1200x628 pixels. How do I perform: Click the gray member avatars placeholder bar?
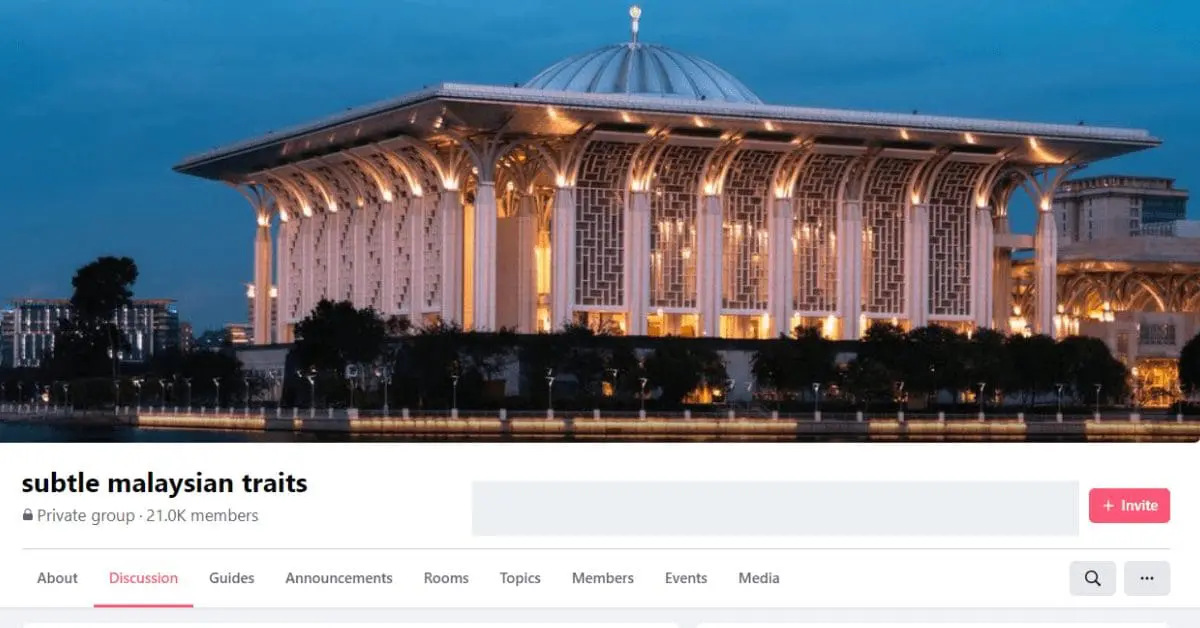coord(775,508)
